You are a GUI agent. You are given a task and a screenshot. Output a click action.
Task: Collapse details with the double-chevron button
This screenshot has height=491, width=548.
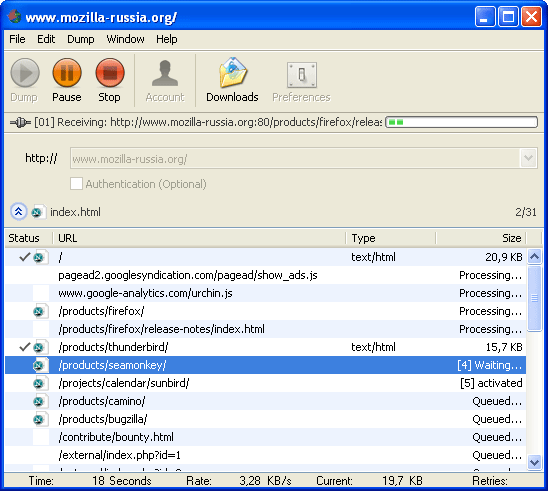click(x=19, y=211)
